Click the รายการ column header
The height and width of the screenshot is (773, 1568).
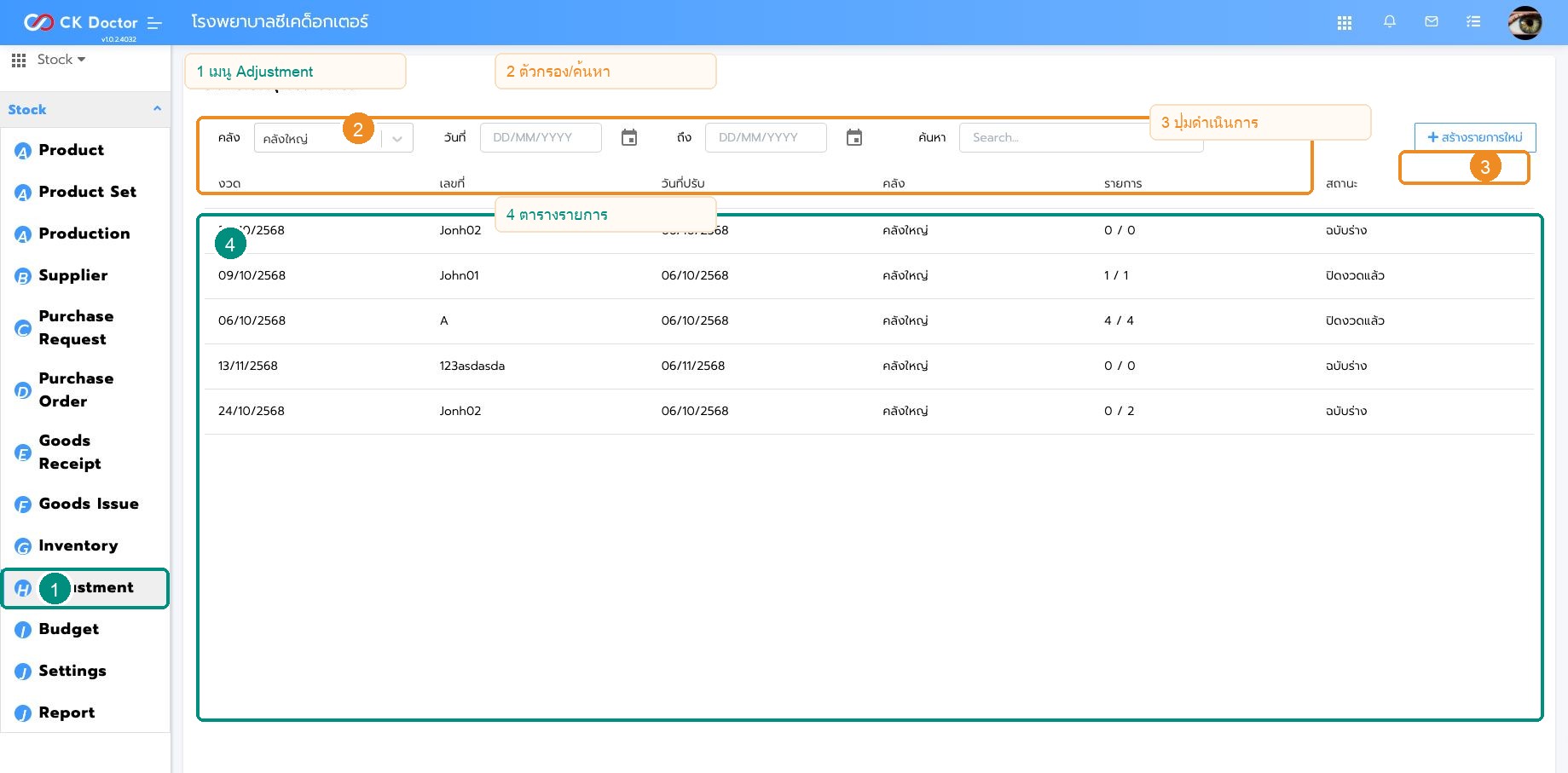[1123, 183]
